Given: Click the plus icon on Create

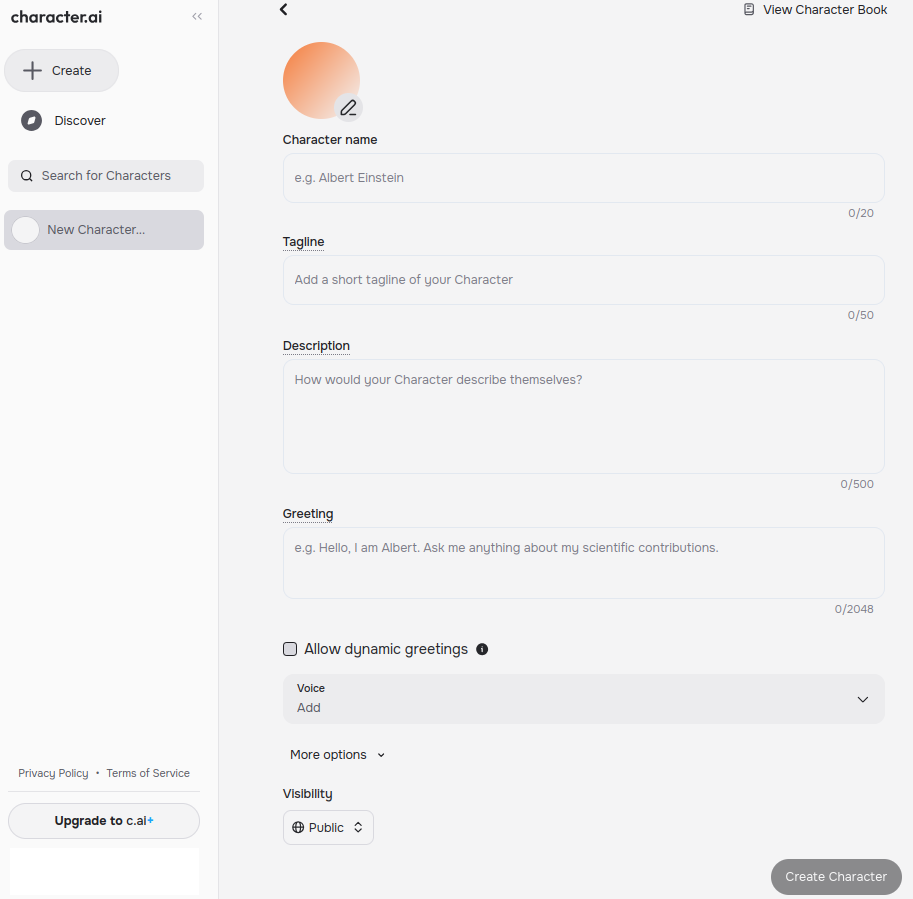Looking at the screenshot, I should click(33, 71).
